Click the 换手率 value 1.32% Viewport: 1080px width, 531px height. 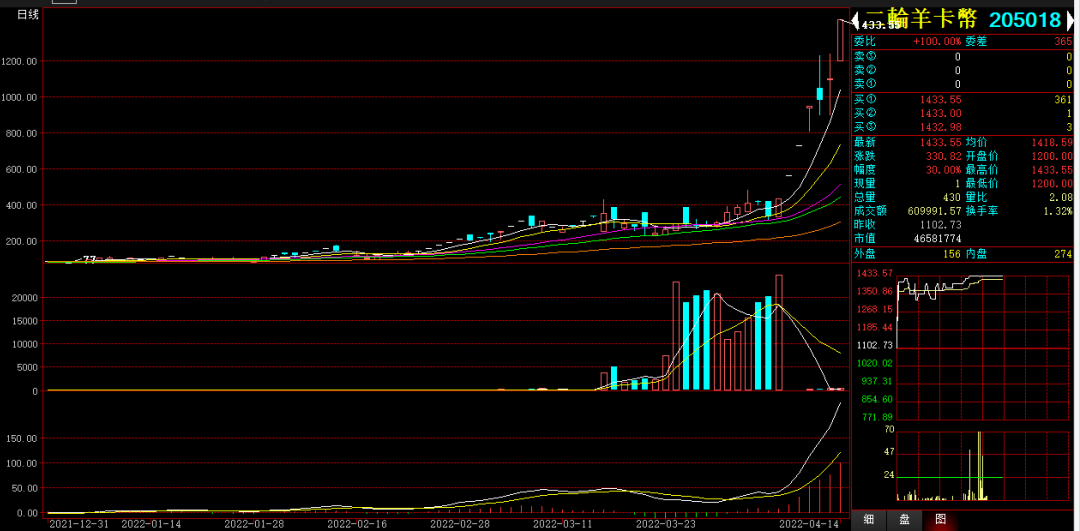[x=1058, y=211]
